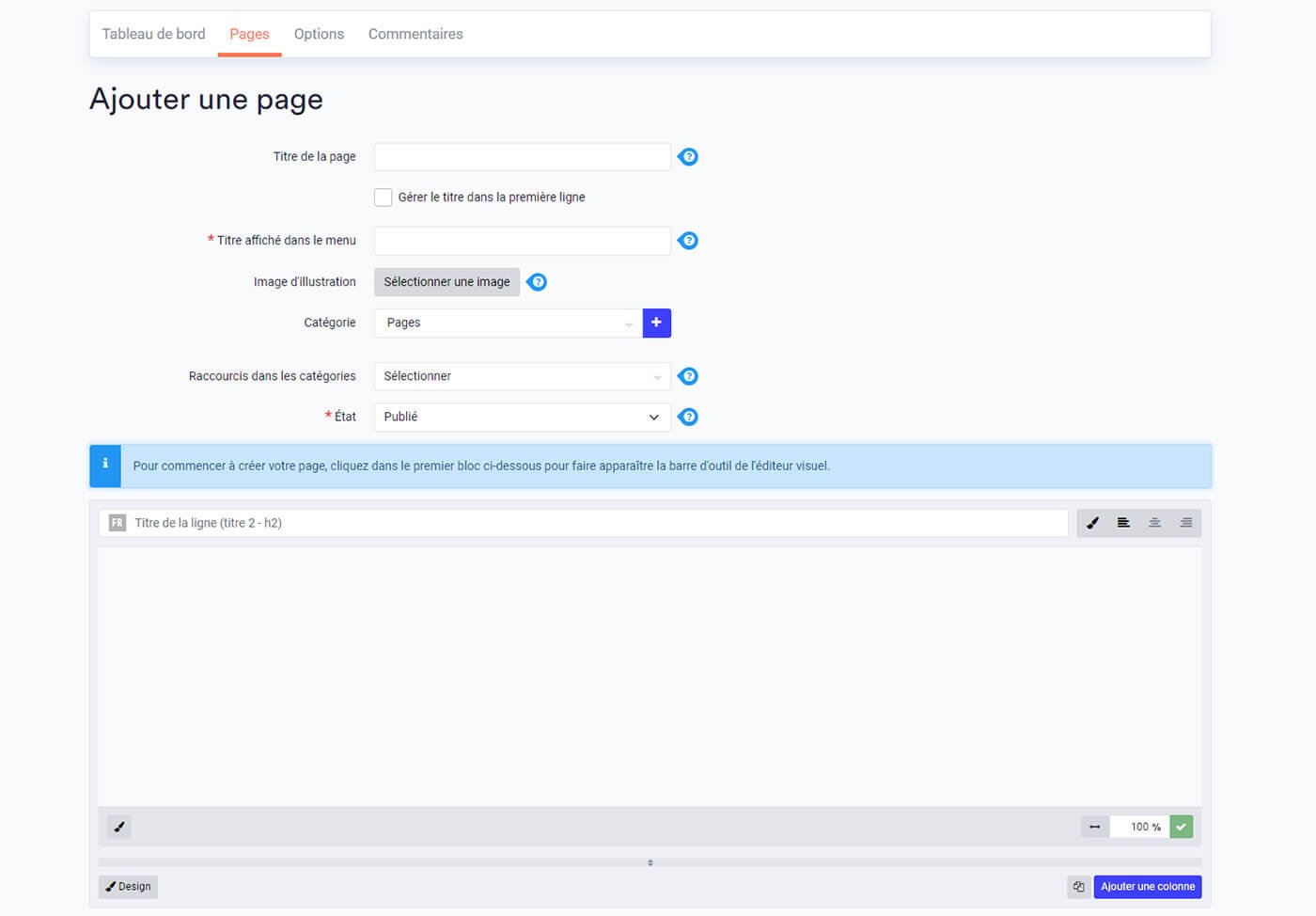The height and width of the screenshot is (916, 1316).
Task: Click Ajouter une colonne button
Action: coord(1148,887)
